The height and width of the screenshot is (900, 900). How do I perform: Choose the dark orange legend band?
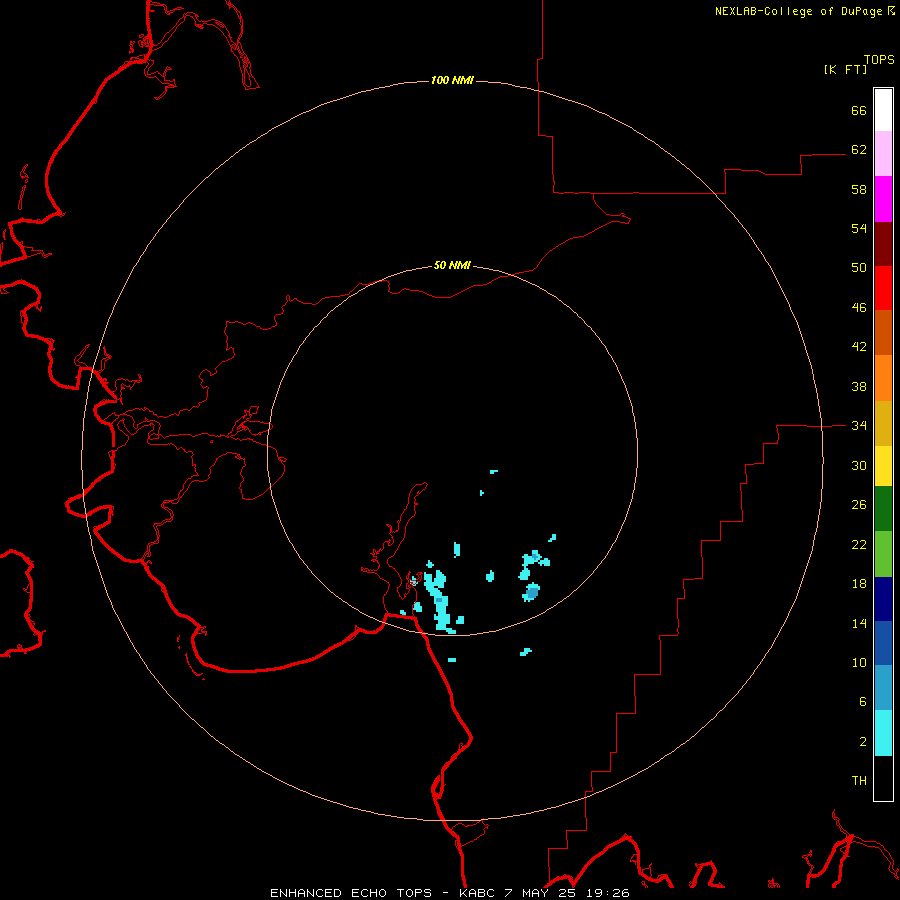(x=883, y=333)
